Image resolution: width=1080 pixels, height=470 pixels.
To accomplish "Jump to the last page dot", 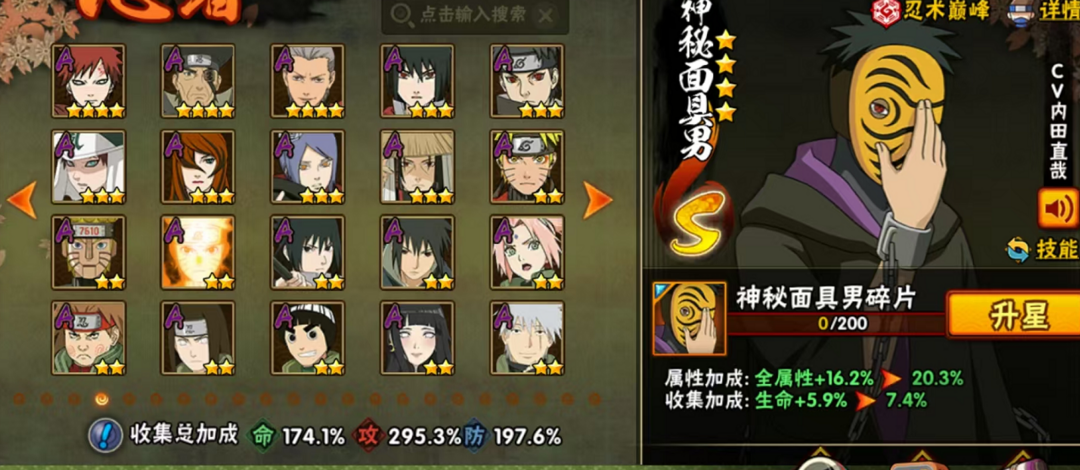I will click(x=594, y=398).
